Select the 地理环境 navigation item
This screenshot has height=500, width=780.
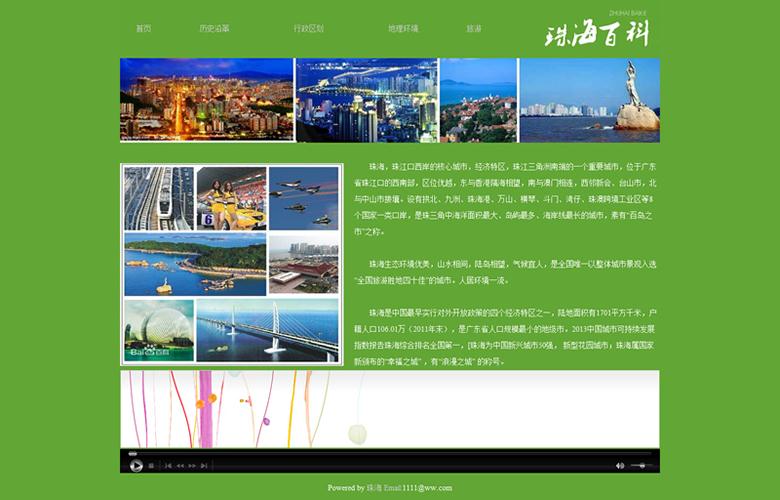coord(403,29)
